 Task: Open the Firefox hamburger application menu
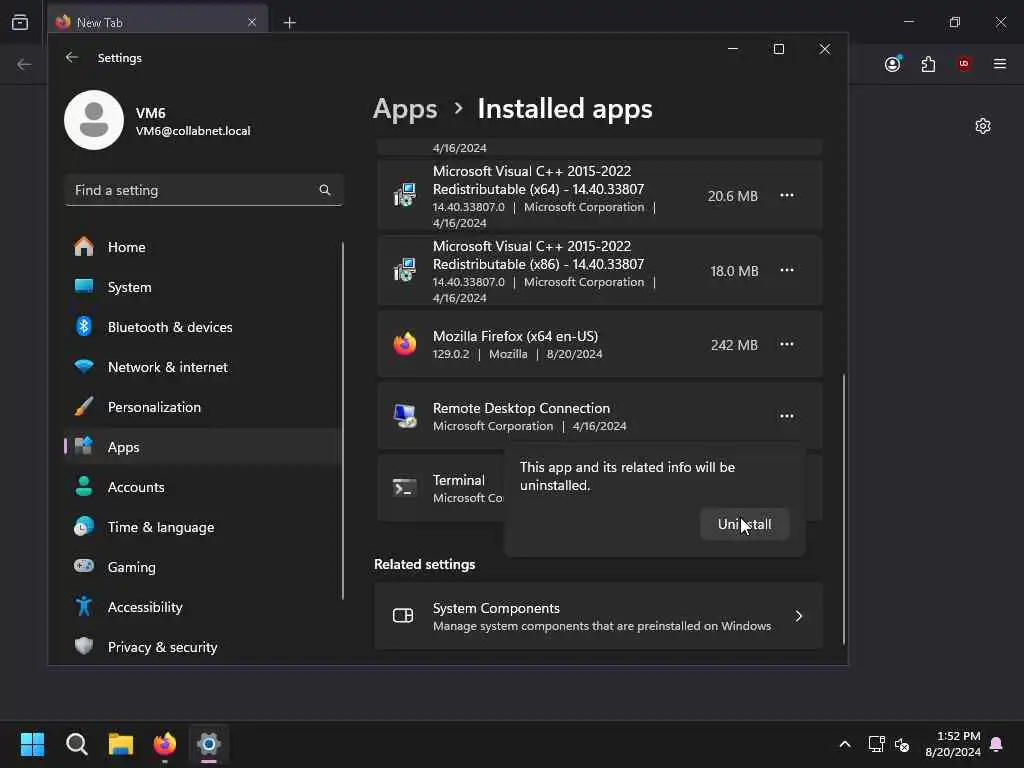[1000, 64]
